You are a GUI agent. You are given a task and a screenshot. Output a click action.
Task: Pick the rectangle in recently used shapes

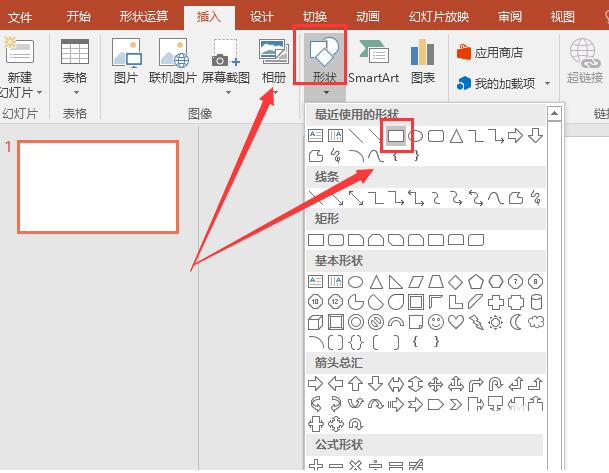396,136
